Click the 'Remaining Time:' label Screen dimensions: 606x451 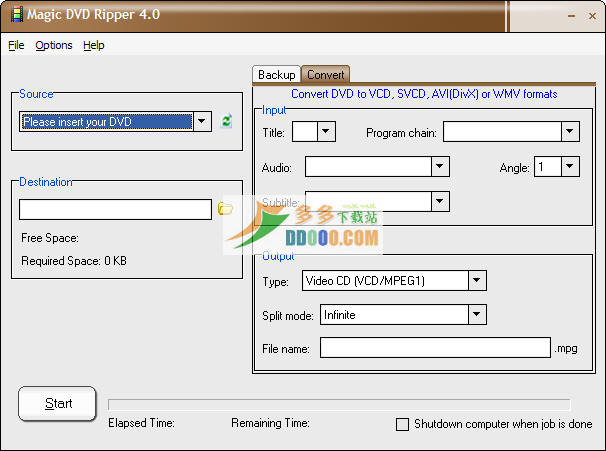271,423
